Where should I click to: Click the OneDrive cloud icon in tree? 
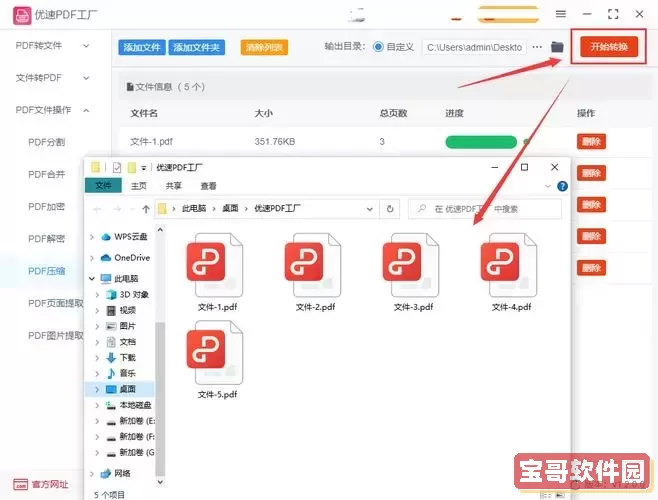point(106,258)
